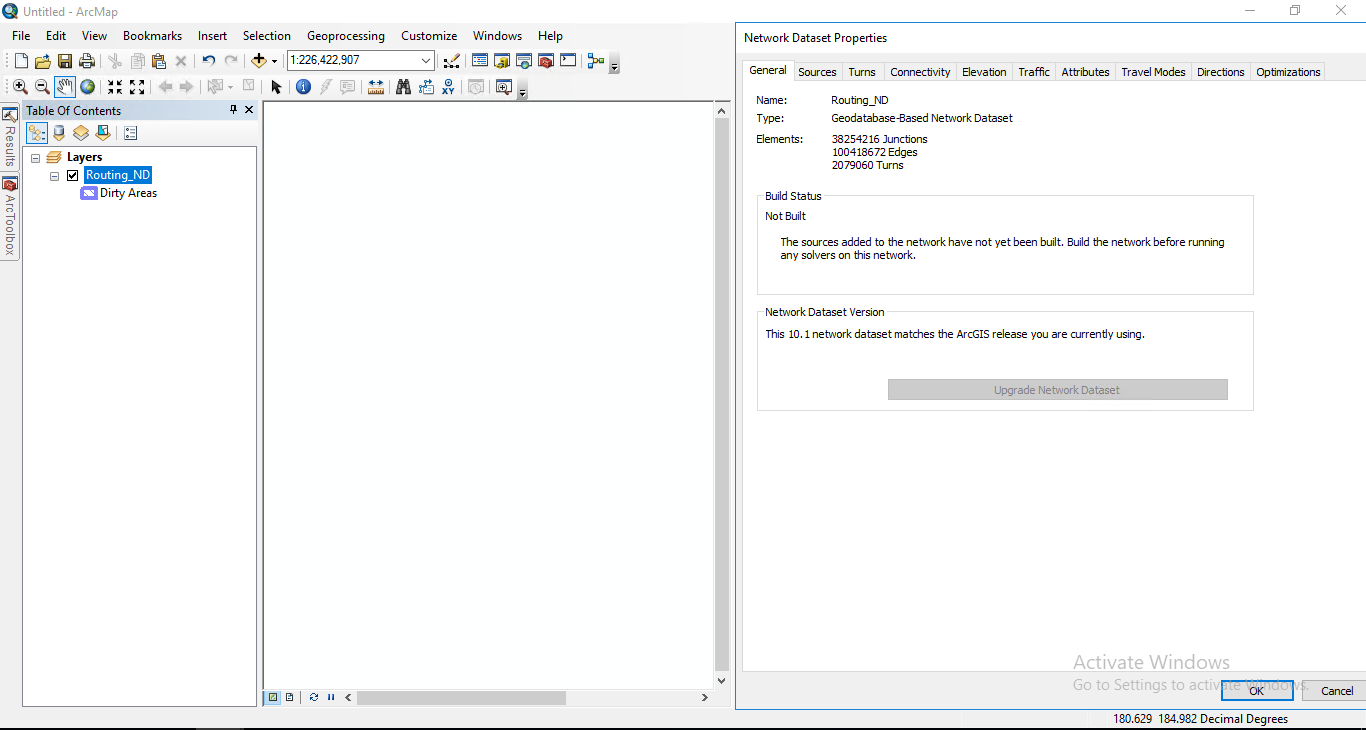The height and width of the screenshot is (730, 1366).
Task: Open the Bookmarks menu
Action: (x=153, y=36)
